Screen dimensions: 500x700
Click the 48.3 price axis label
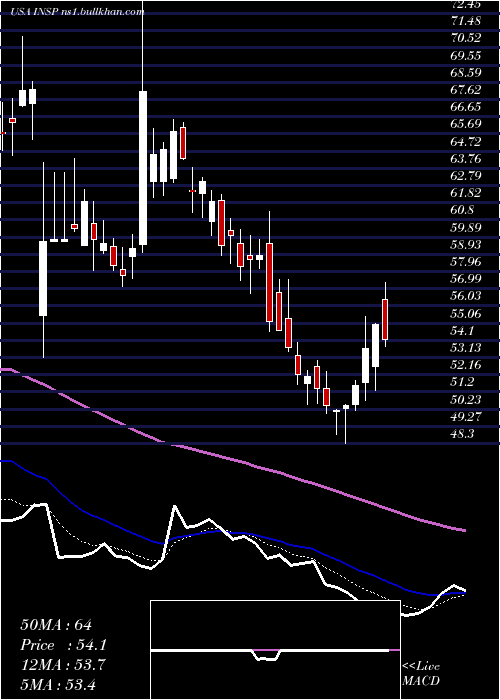point(462,434)
